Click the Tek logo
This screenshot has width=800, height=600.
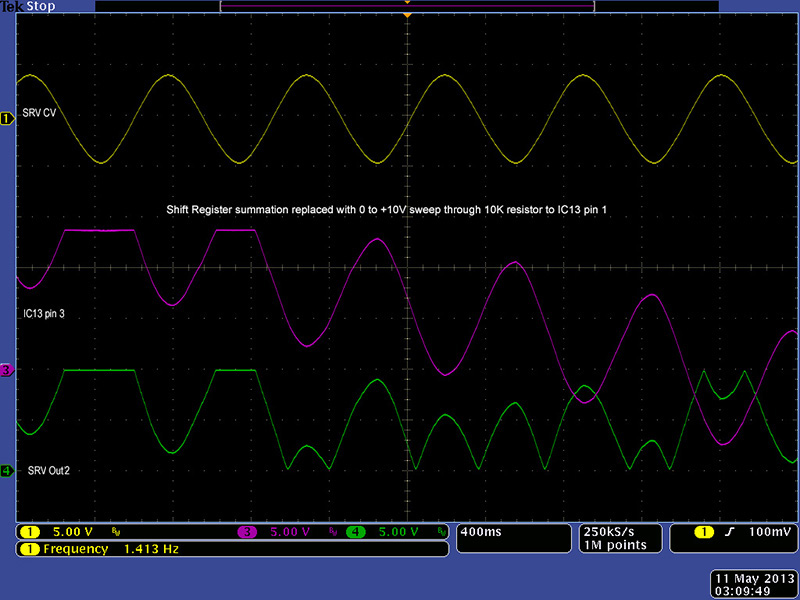(x=12, y=6)
